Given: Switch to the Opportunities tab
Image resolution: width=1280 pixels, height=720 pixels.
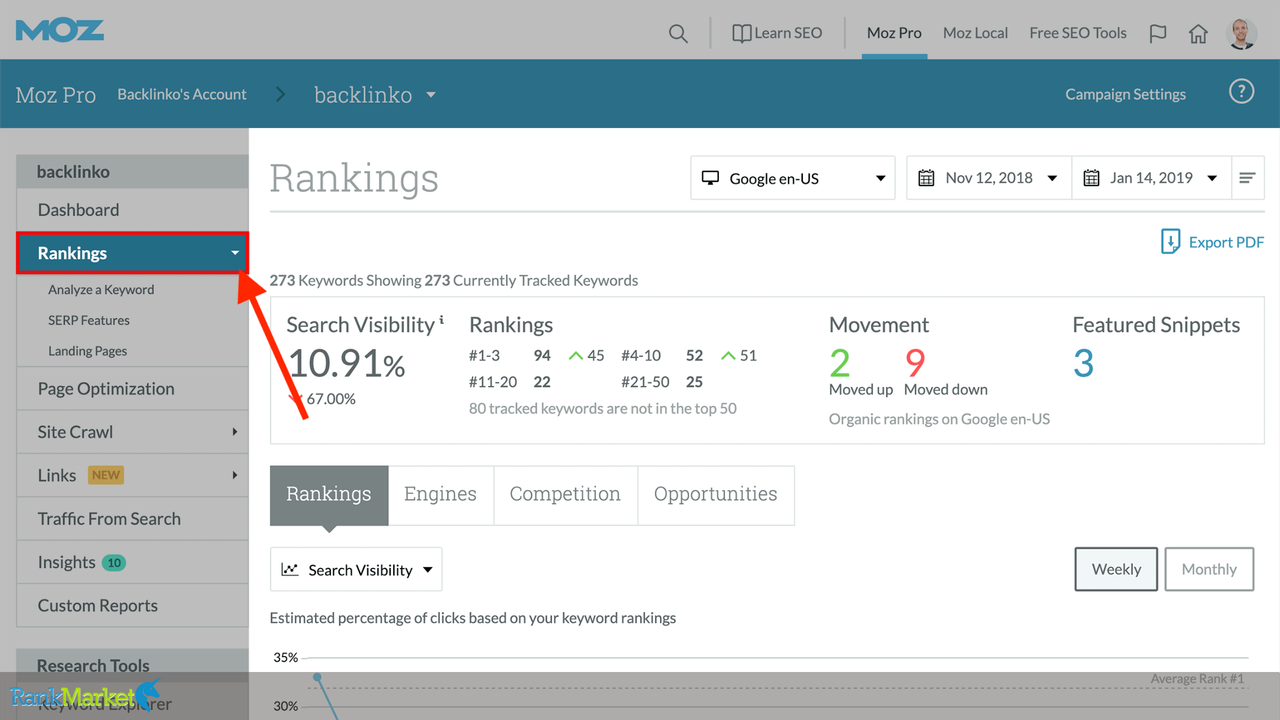Looking at the screenshot, I should pos(716,495).
